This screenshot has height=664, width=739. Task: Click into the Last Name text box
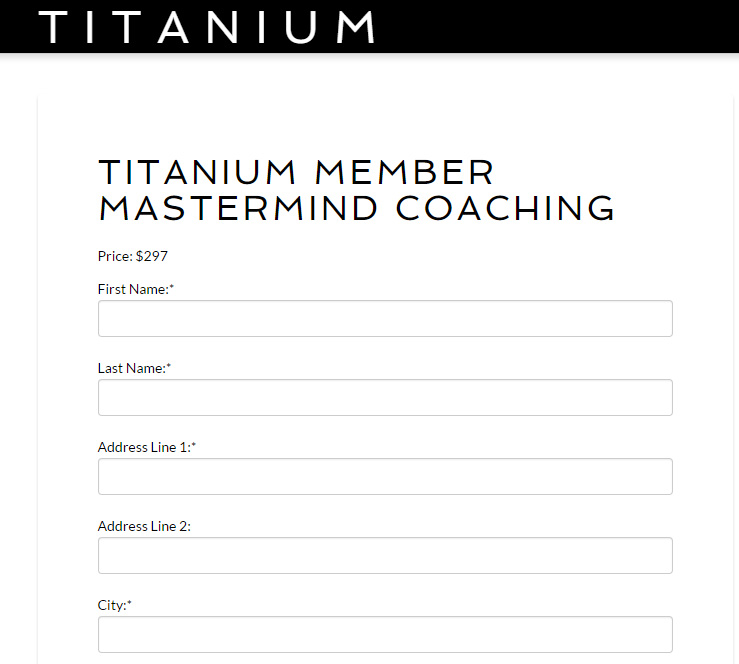[385, 398]
